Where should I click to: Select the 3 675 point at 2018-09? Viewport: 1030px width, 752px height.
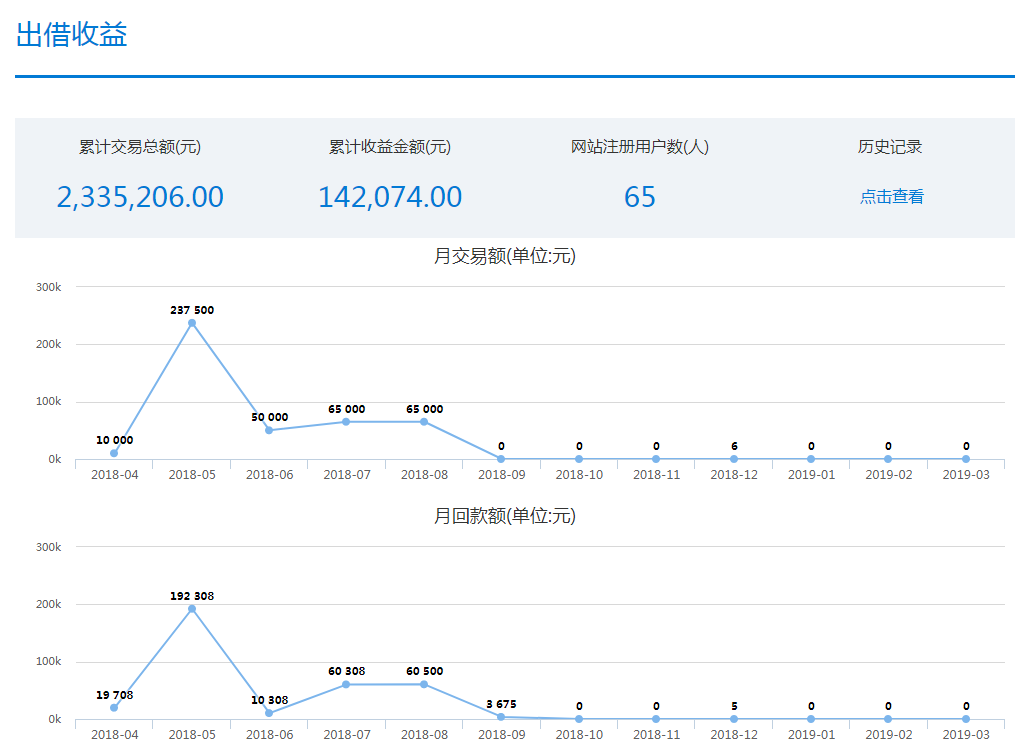(501, 717)
